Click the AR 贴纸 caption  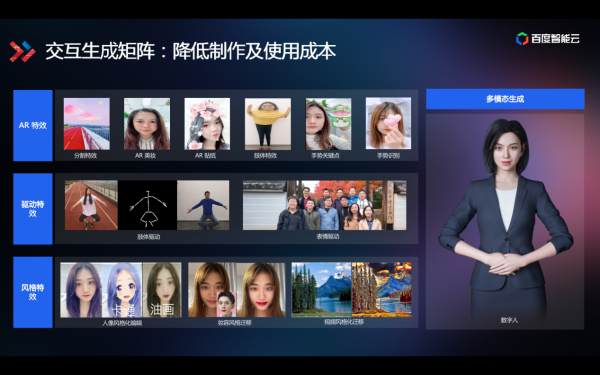pos(205,156)
